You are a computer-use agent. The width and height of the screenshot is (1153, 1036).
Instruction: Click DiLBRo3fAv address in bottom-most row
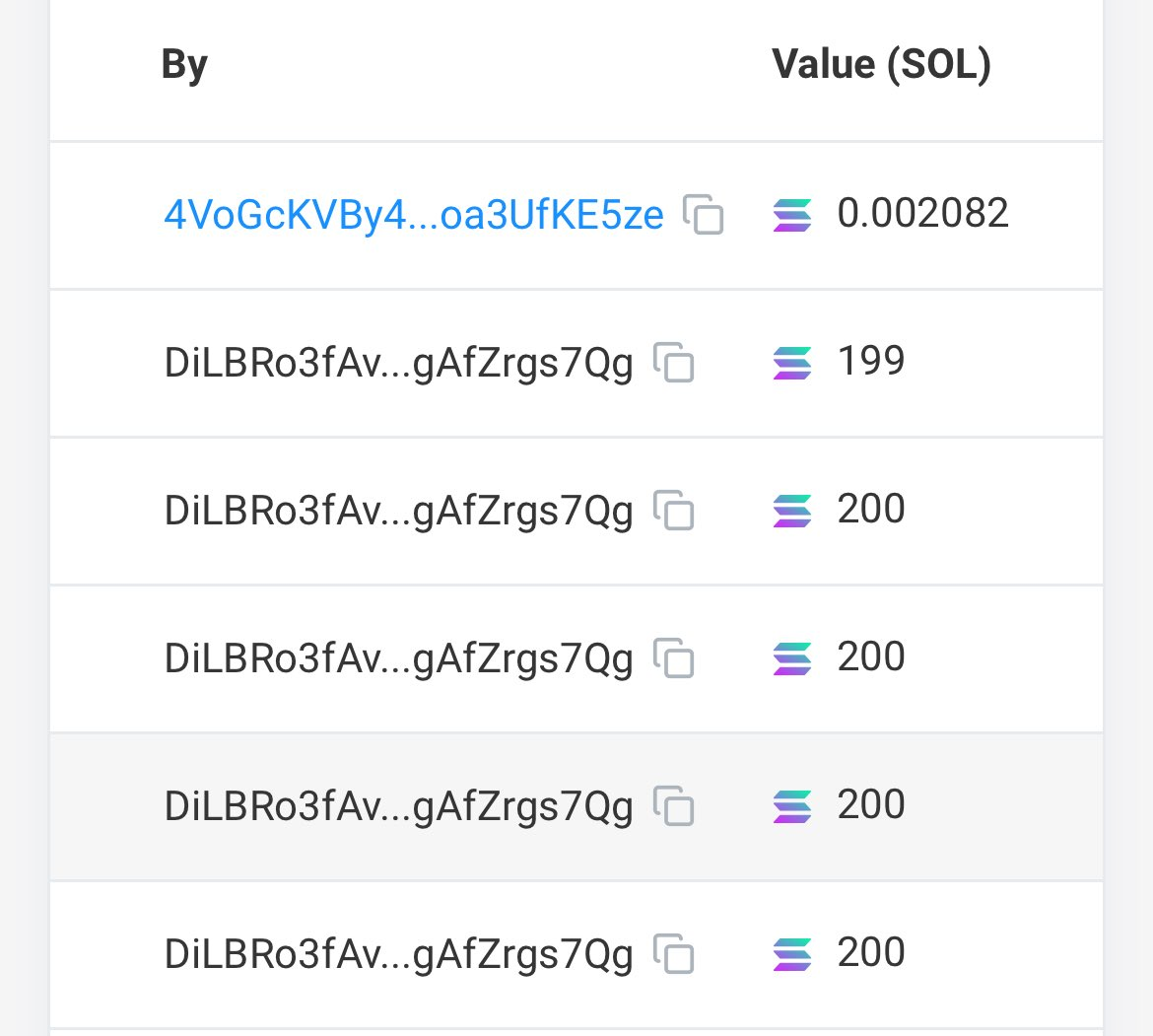398,953
